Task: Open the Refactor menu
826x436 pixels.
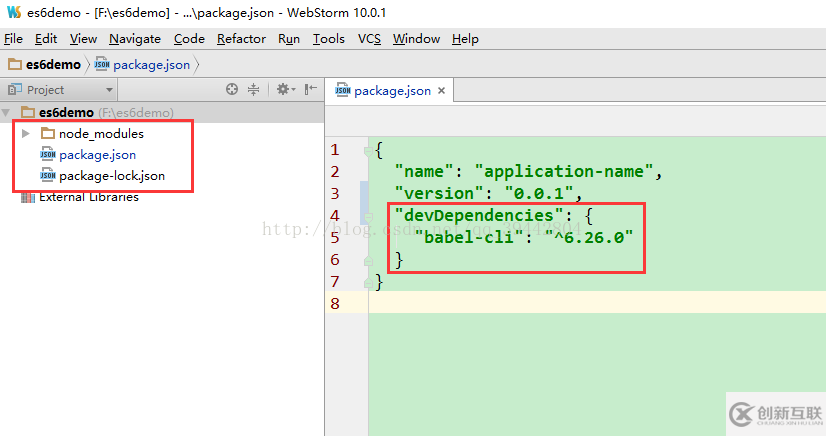Action: tap(241, 39)
